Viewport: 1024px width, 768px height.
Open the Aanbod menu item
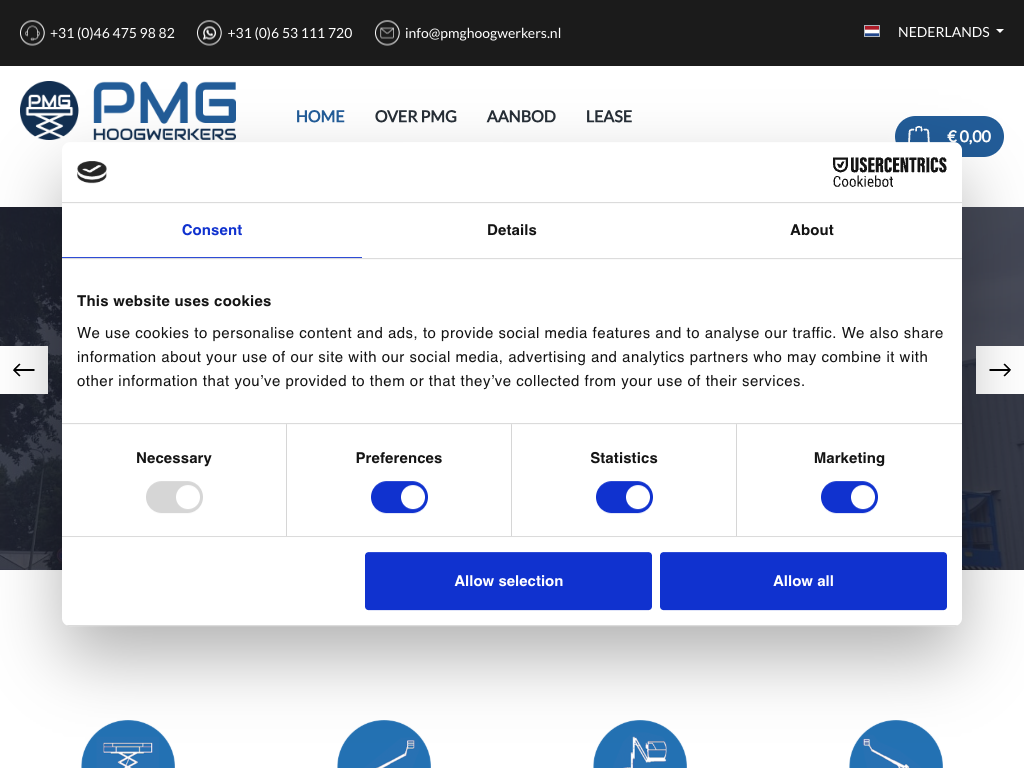coord(521,116)
